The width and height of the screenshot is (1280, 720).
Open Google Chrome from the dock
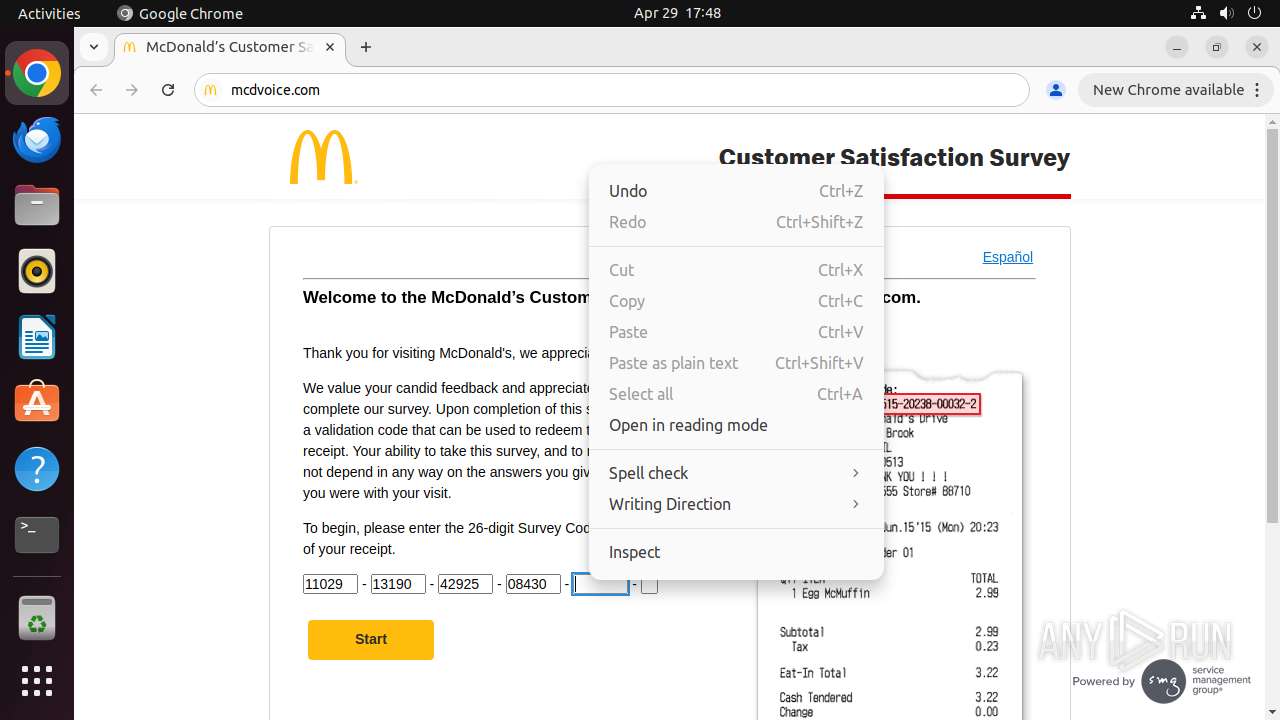pos(37,74)
